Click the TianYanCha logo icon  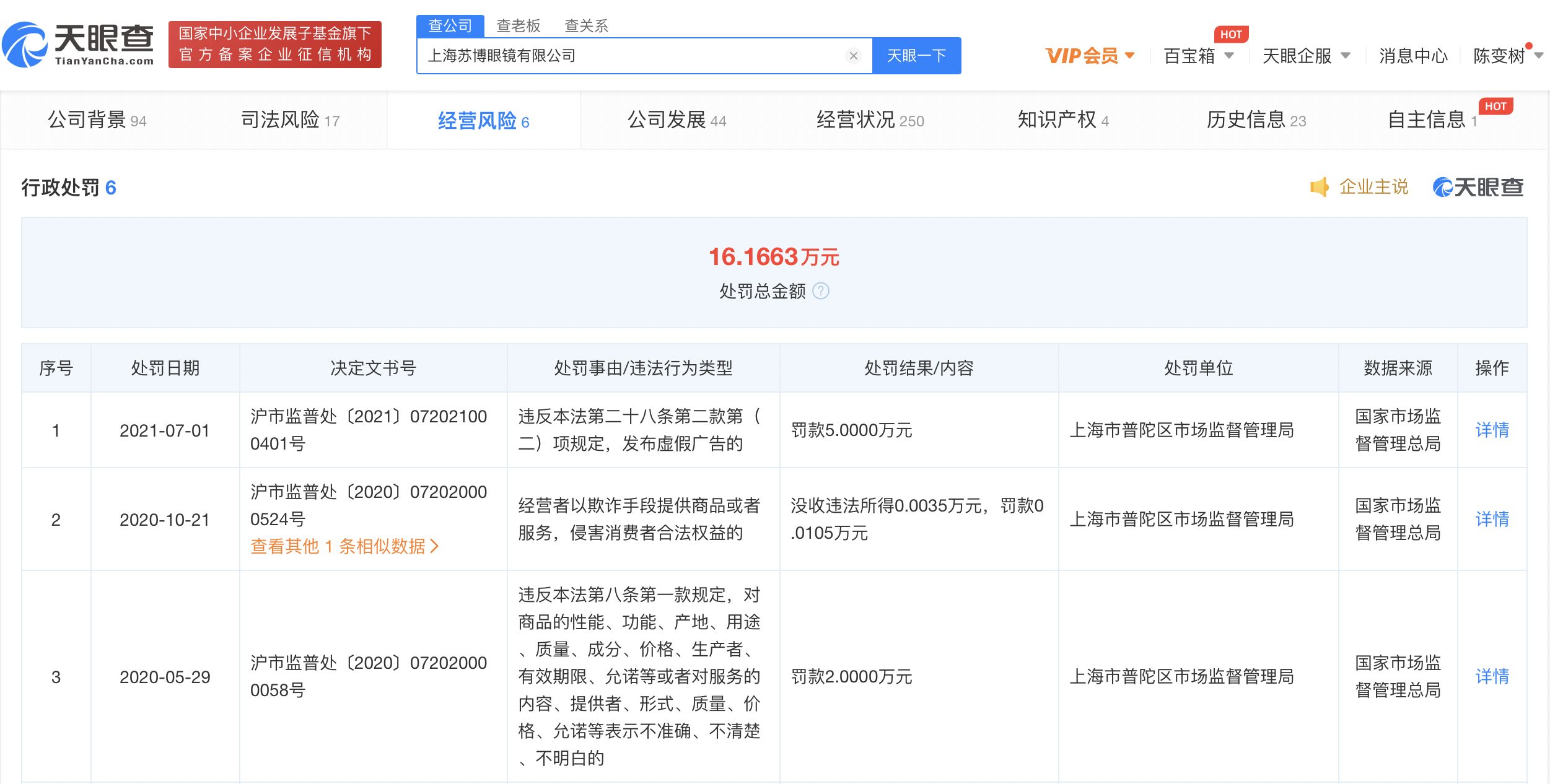25,45
